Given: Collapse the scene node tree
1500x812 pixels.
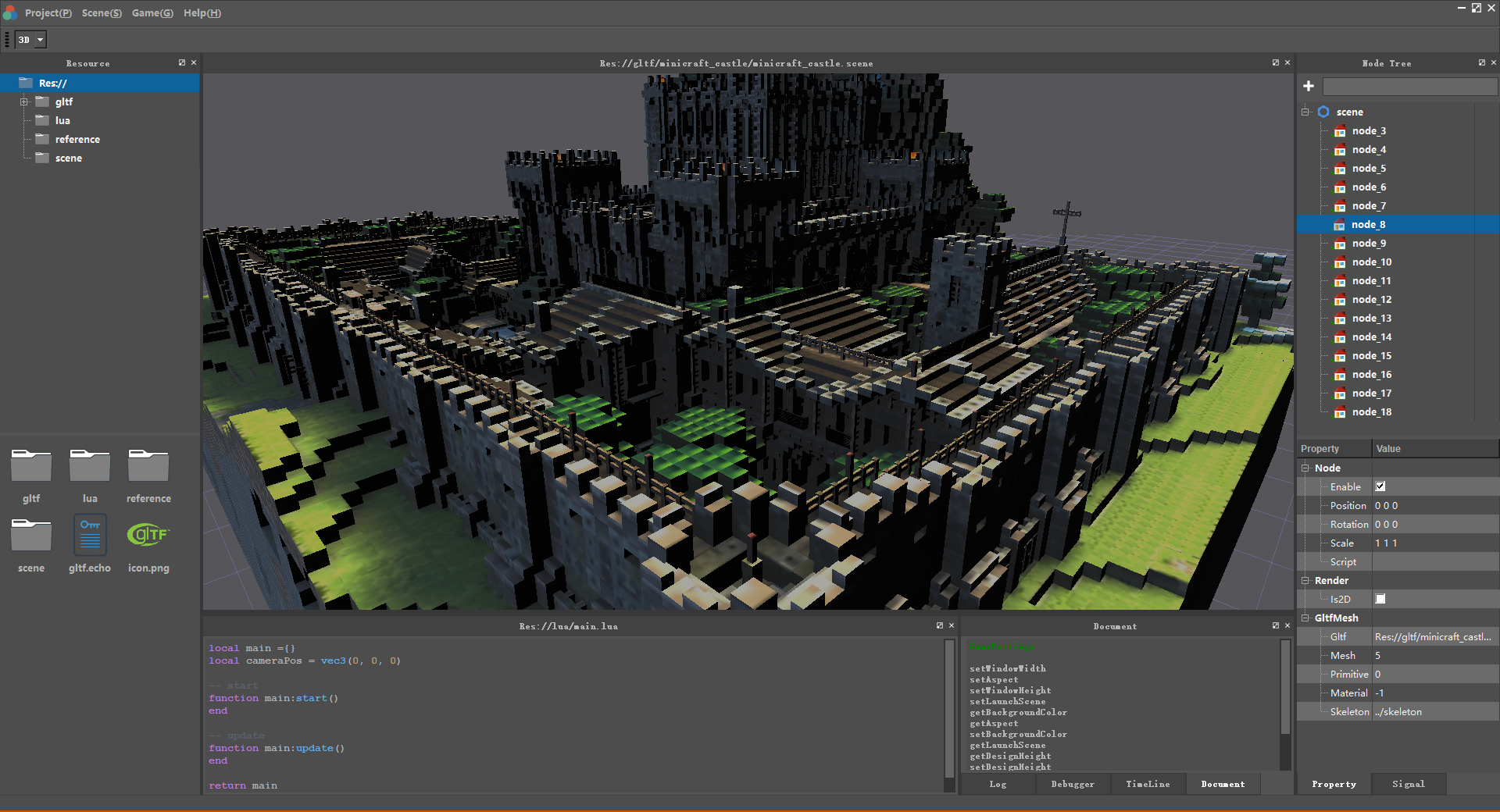Looking at the screenshot, I should 1305,112.
